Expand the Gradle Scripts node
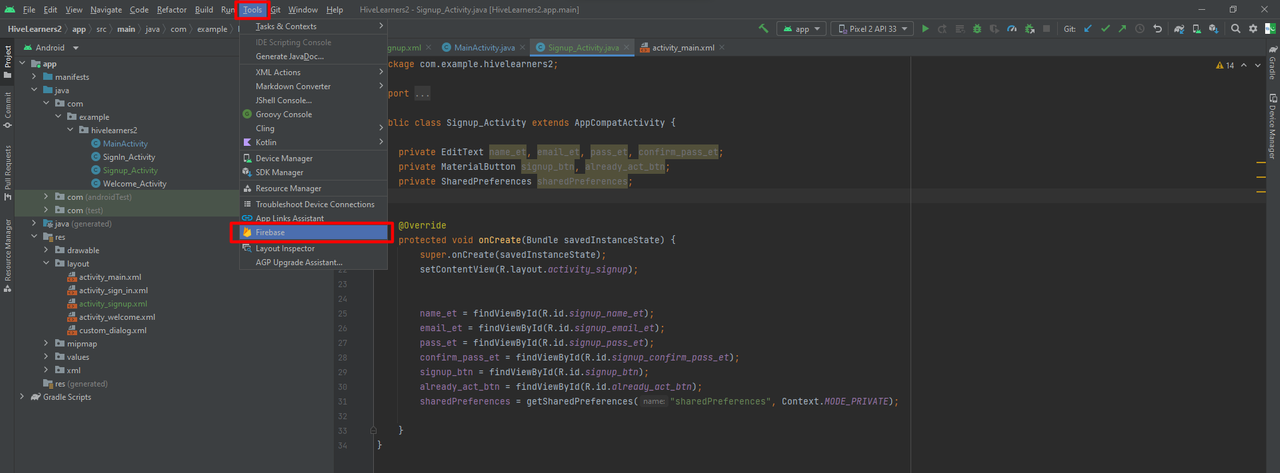 pos(23,397)
